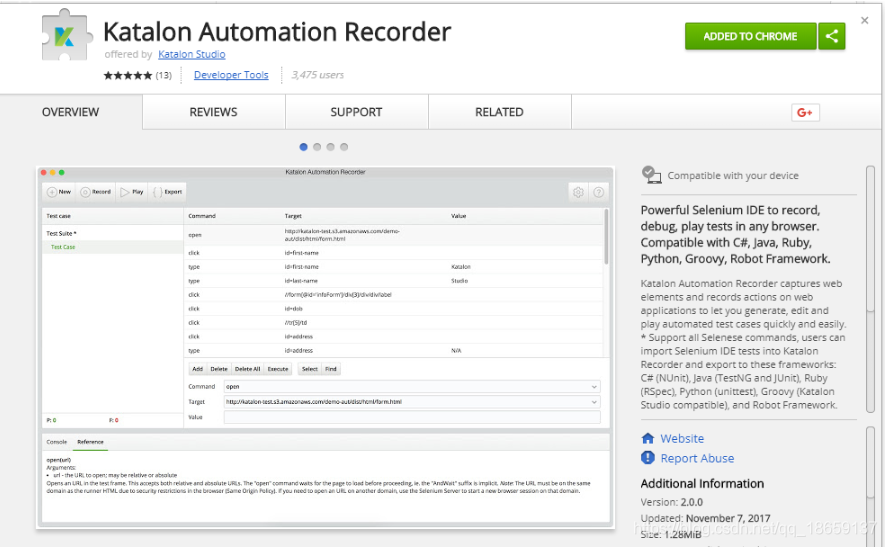Click the Updated November 7, 2017 text
This screenshot has width=887, height=547.
coord(705,518)
